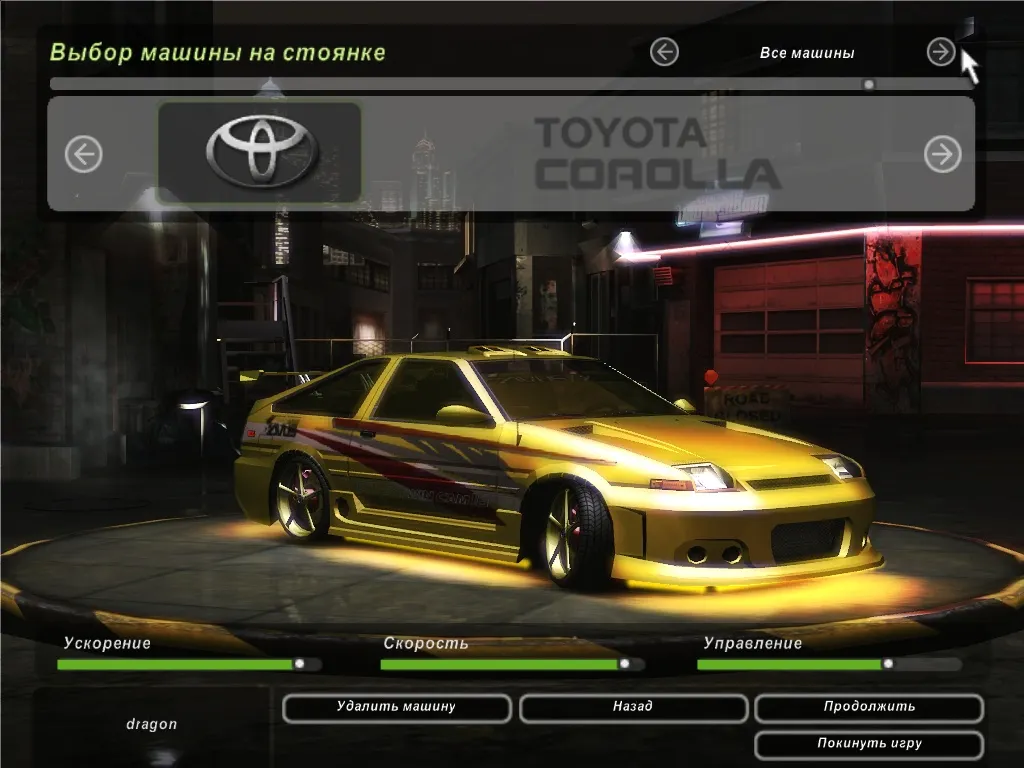
Task: Click 'TOYOTA COROLLA' car name text
Action: (656, 153)
